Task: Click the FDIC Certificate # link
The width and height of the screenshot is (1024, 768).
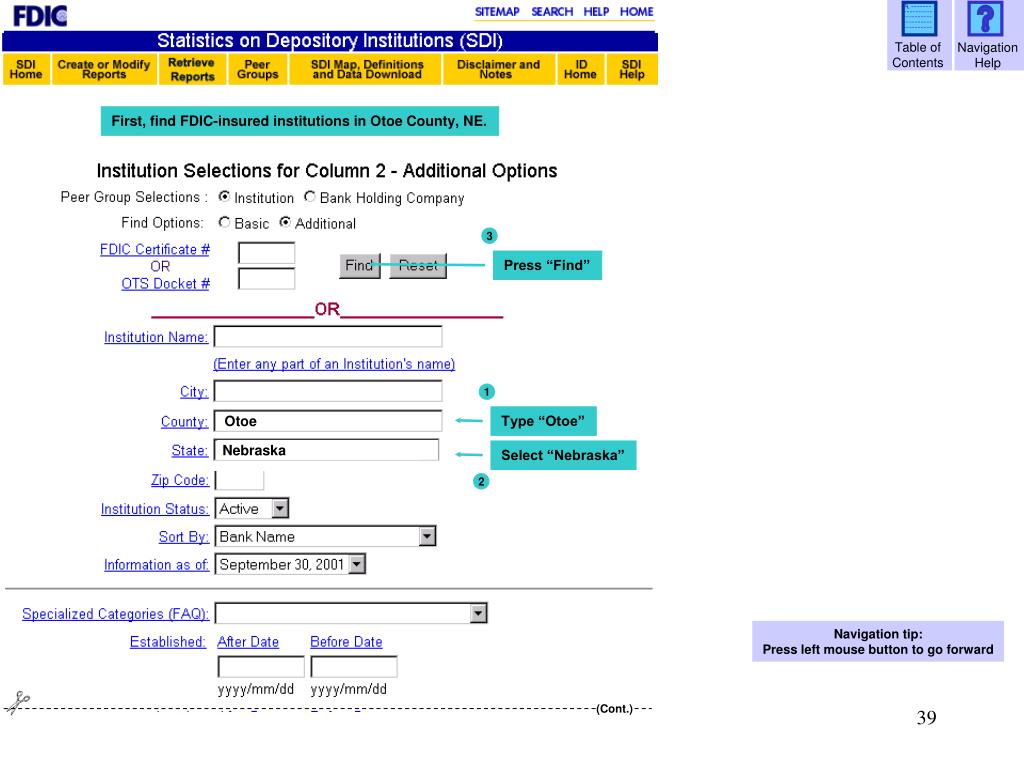Action: (x=155, y=249)
